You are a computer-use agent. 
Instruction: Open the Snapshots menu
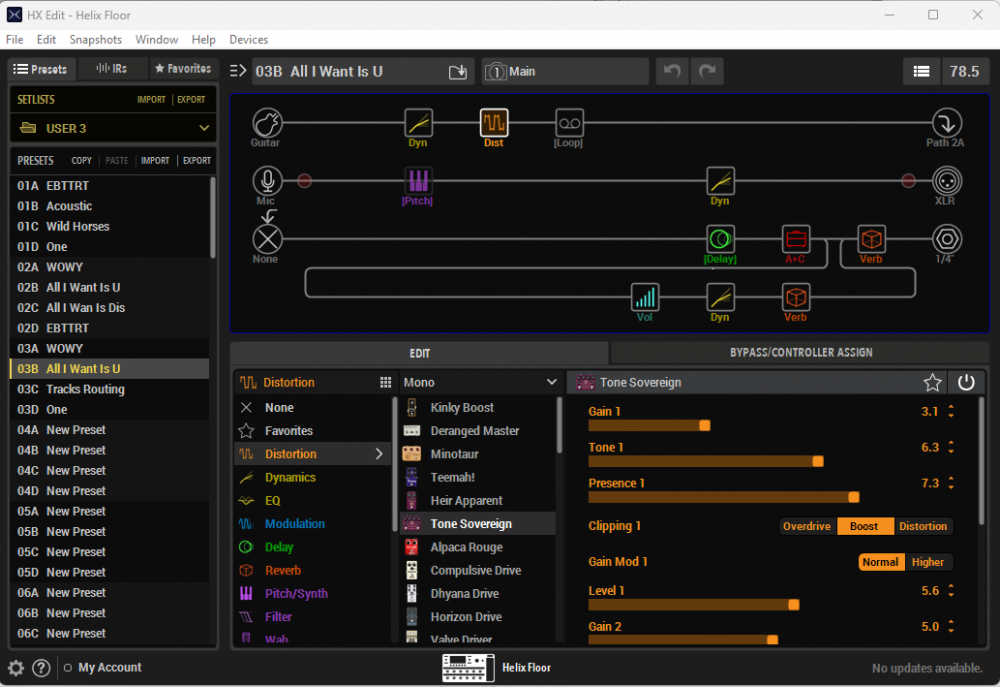point(95,40)
